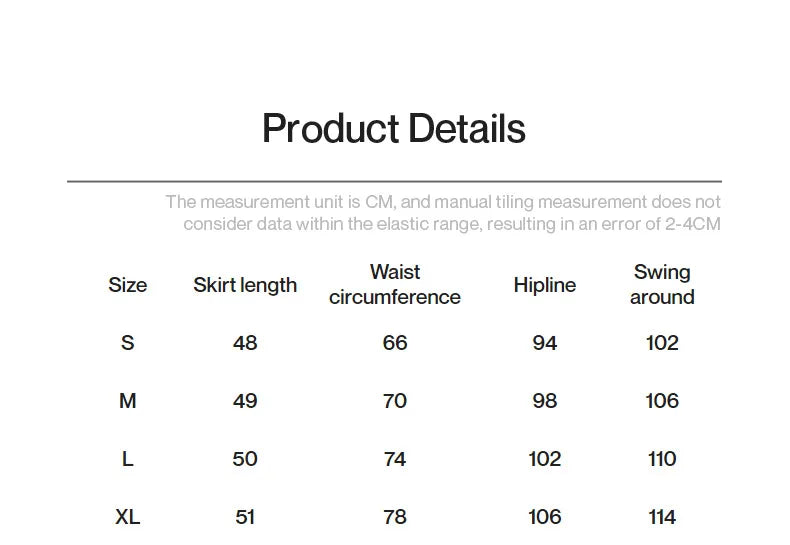Click the waist value 78 for XL
The height and width of the screenshot is (545, 790).
[394, 517]
